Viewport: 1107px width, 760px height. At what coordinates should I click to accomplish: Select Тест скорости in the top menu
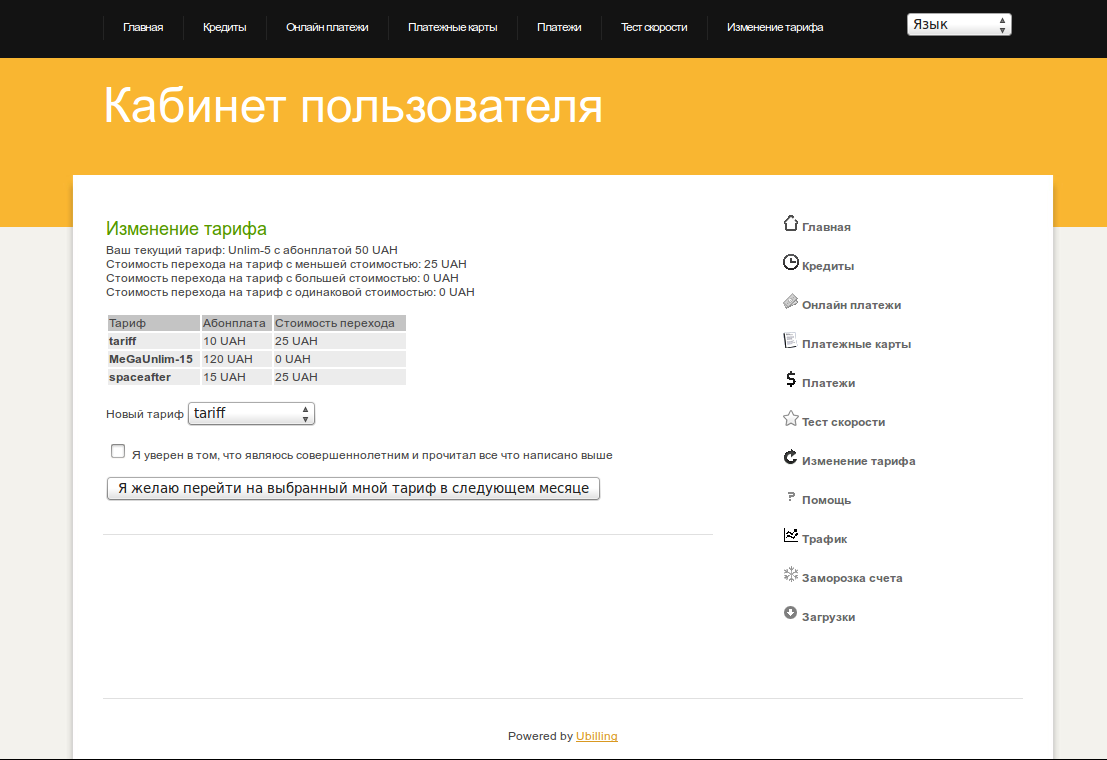pyautogui.click(x=654, y=28)
